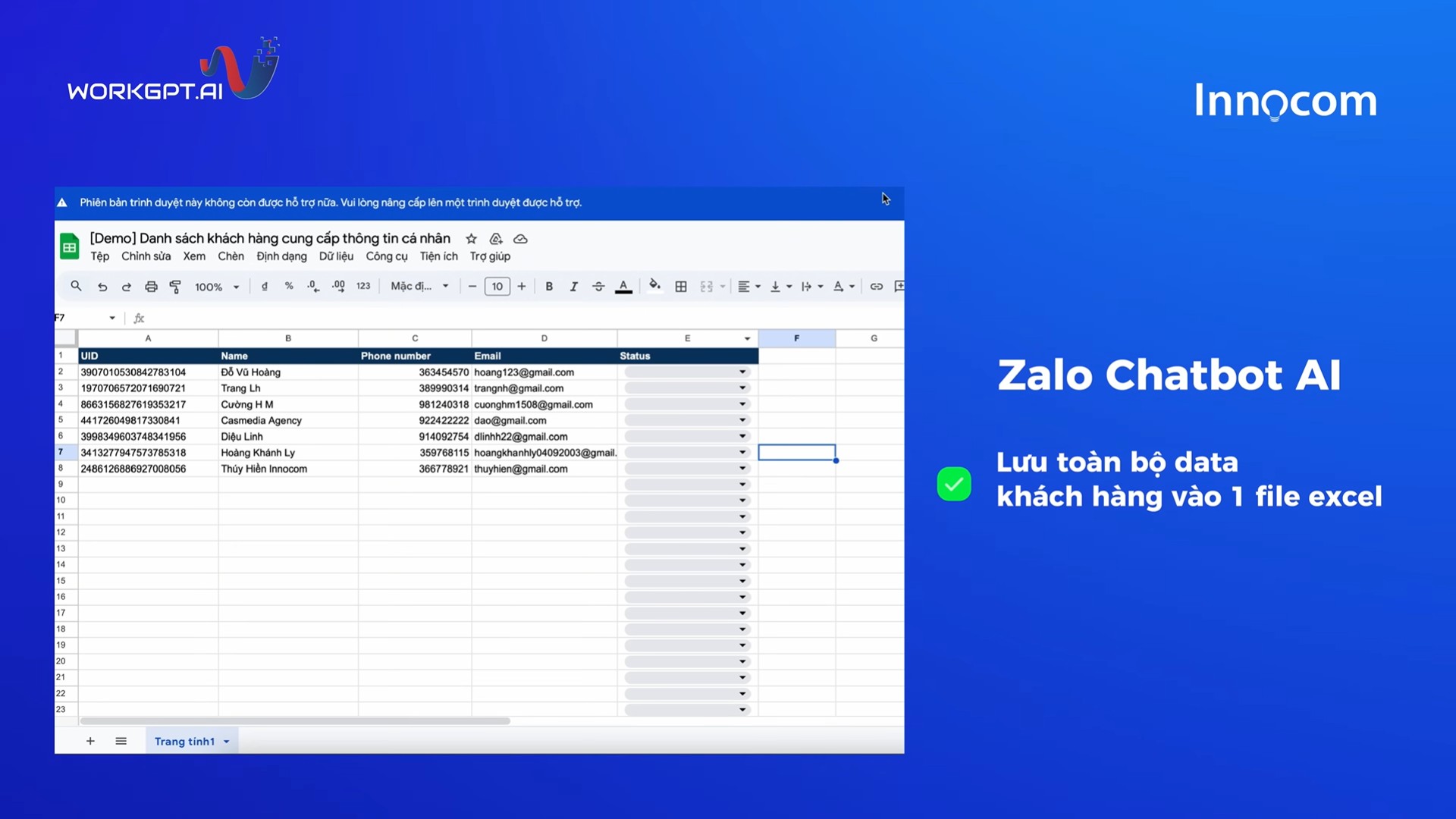Click the increase decimal places icon

[338, 286]
